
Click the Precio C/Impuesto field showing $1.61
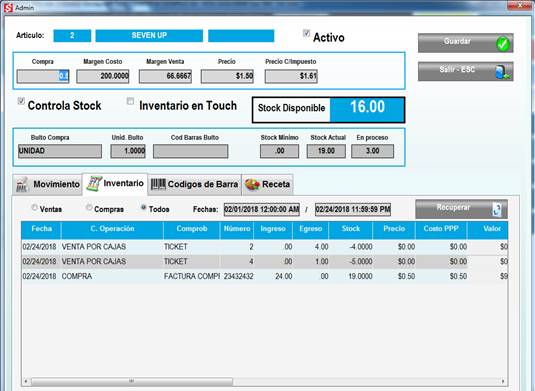click(291, 76)
